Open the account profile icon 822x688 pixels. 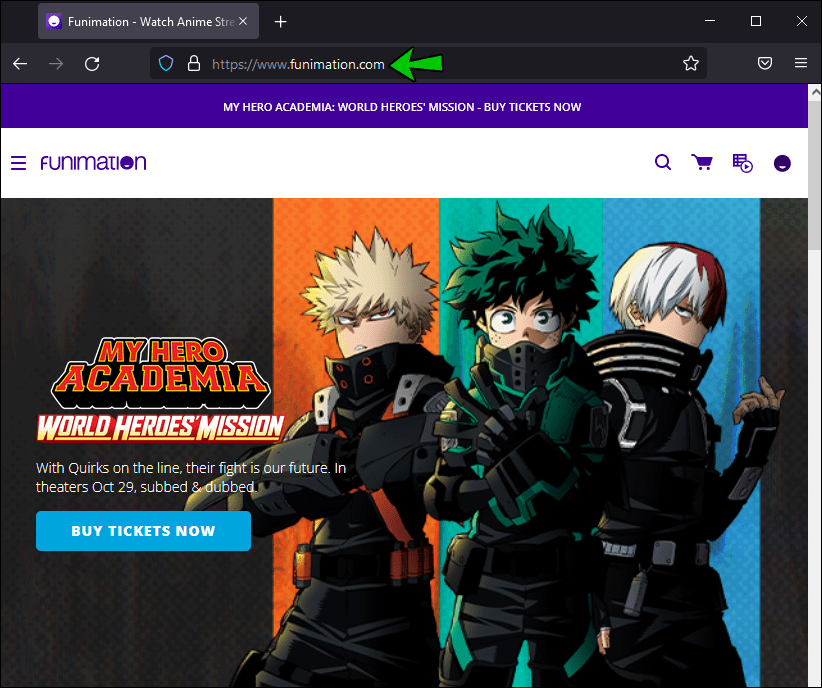tap(782, 162)
